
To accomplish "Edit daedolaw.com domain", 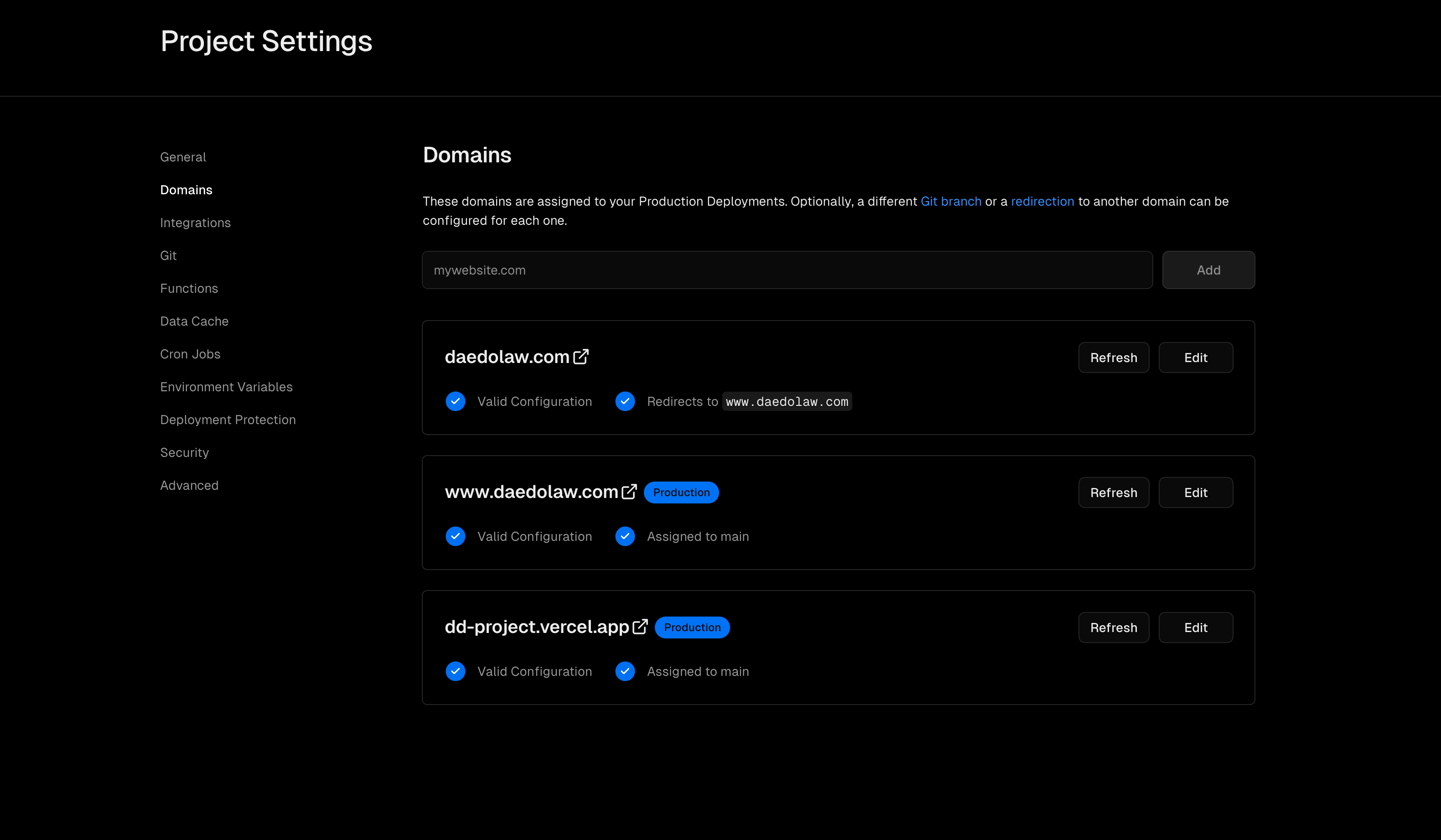I will coord(1196,358).
